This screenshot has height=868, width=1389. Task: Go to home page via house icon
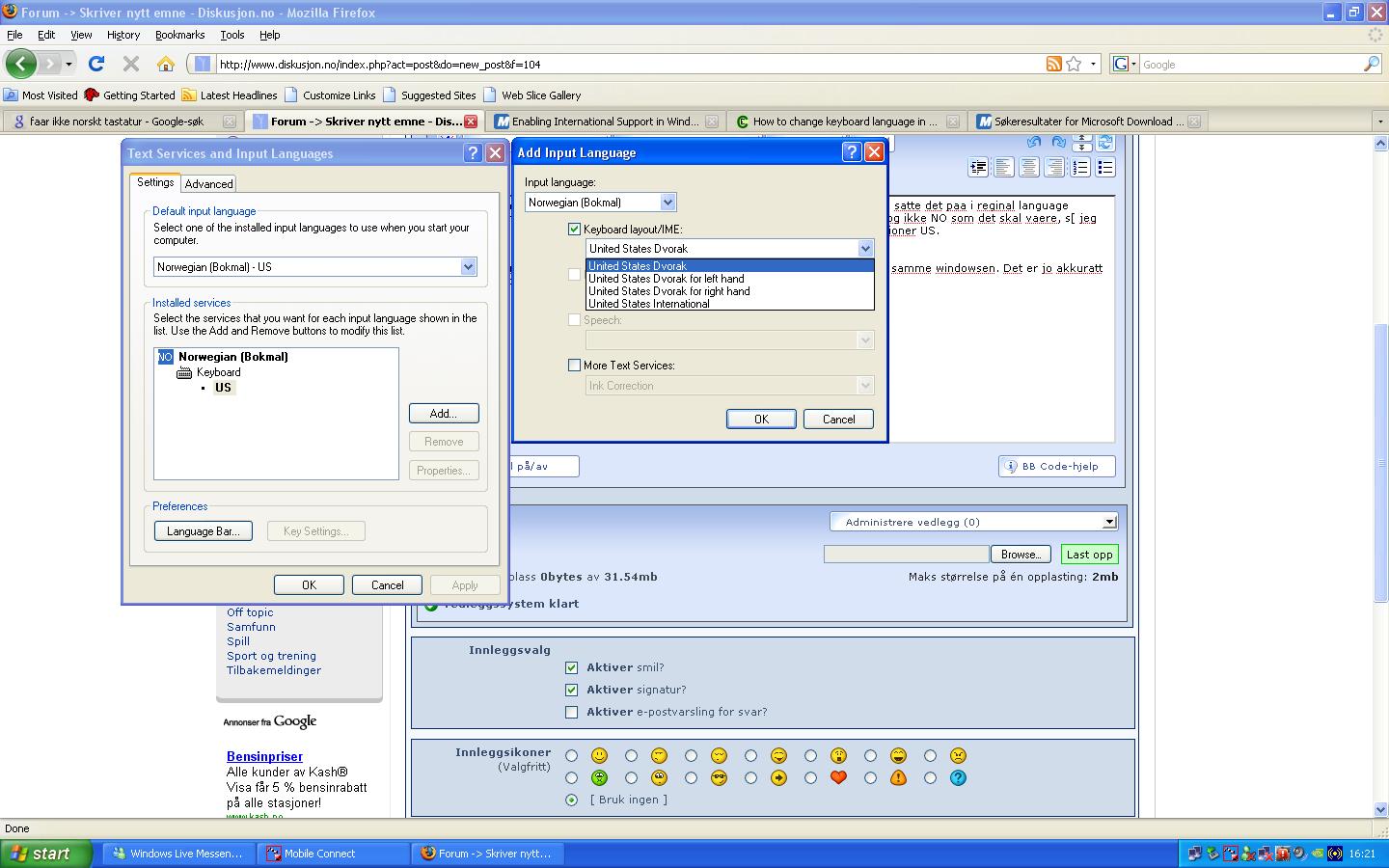166,64
